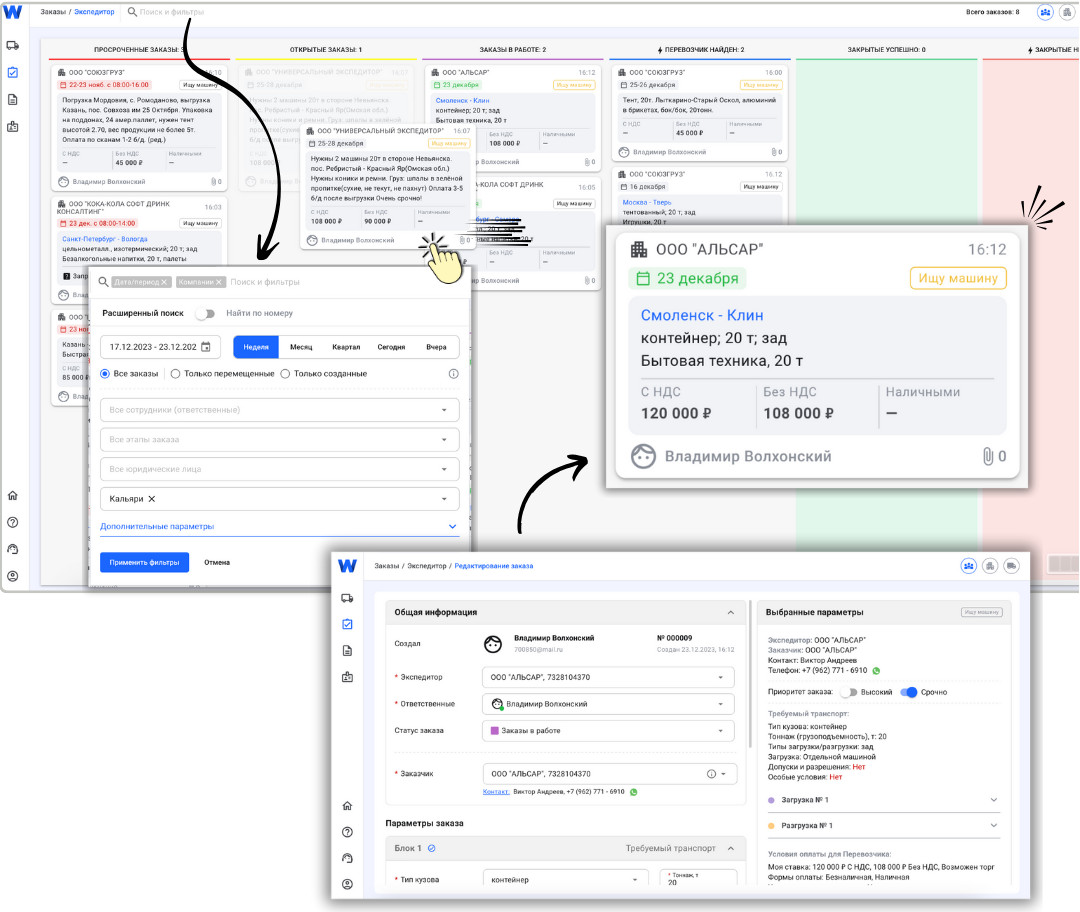
Task: Click edit badge icon next to Блок 1
Action: click(431, 849)
